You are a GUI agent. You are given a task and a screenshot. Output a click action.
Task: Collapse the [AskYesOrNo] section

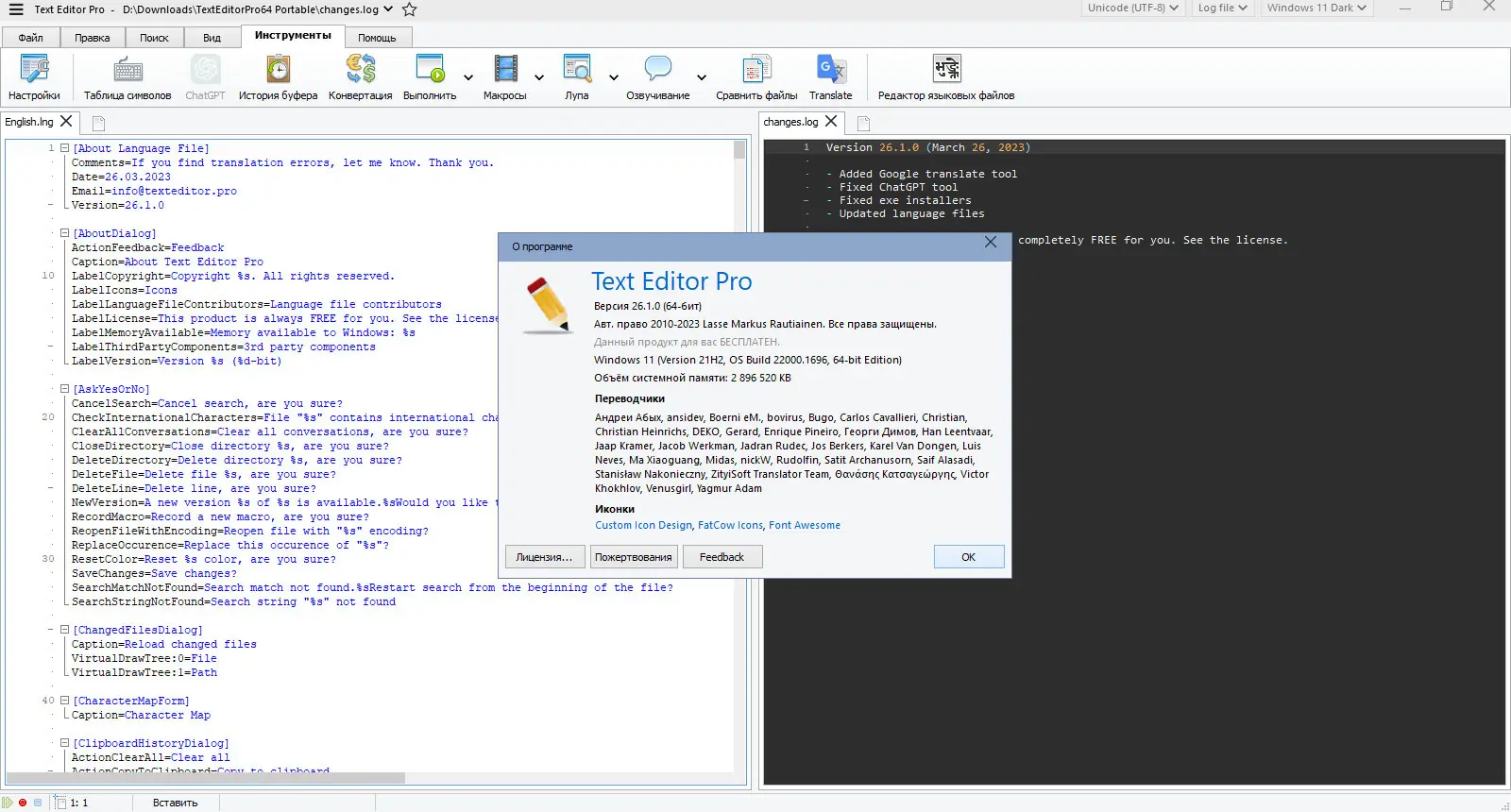tap(64, 389)
